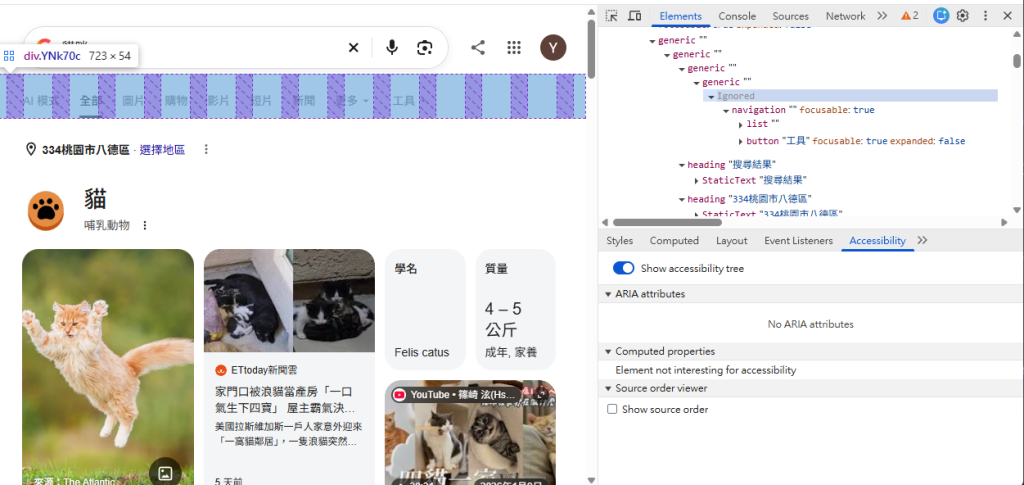Viewport: 1024px width, 485px height.
Task: Switch to the Elements tab
Action: [x=680, y=16]
